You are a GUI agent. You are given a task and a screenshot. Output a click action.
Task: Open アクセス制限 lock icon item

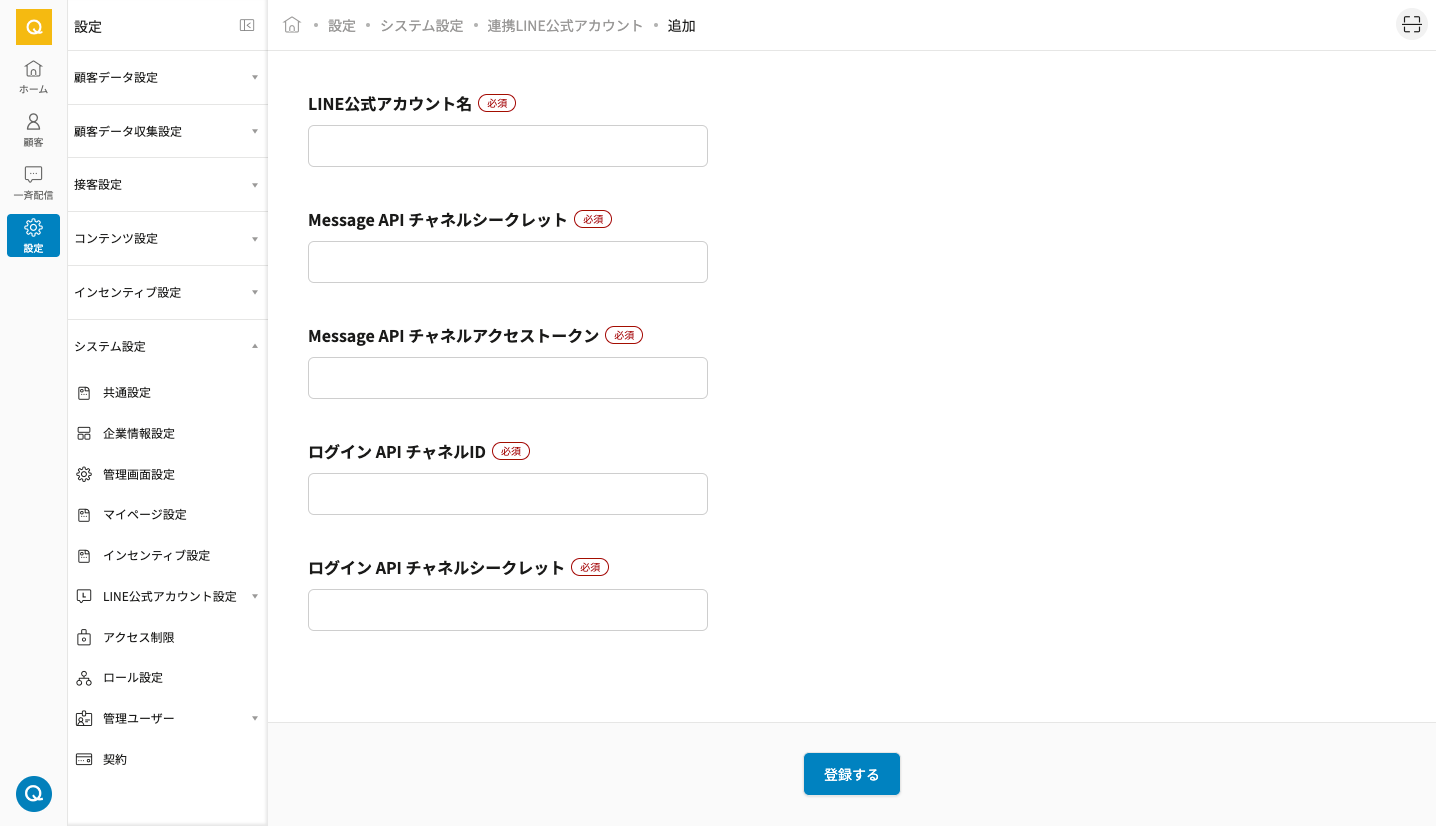coord(138,637)
